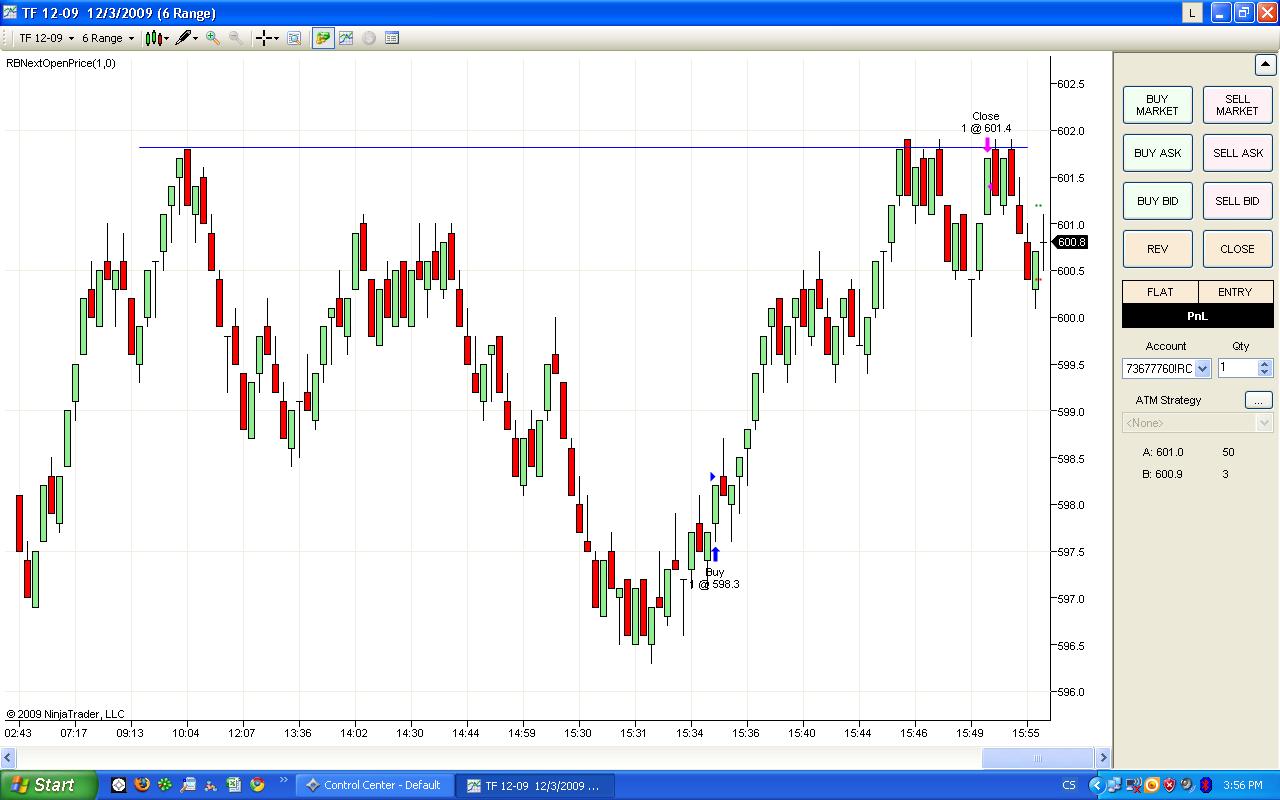Click the horizontal scrollbar thumb
This screenshot has width=1280, height=800.
(x=1037, y=758)
